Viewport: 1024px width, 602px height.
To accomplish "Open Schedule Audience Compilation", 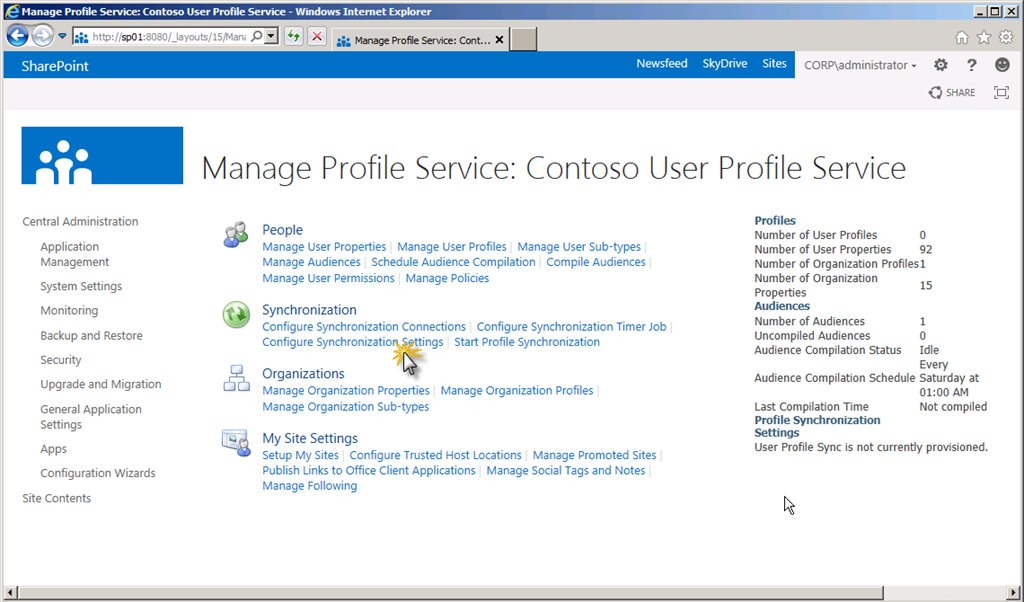I will [453, 262].
